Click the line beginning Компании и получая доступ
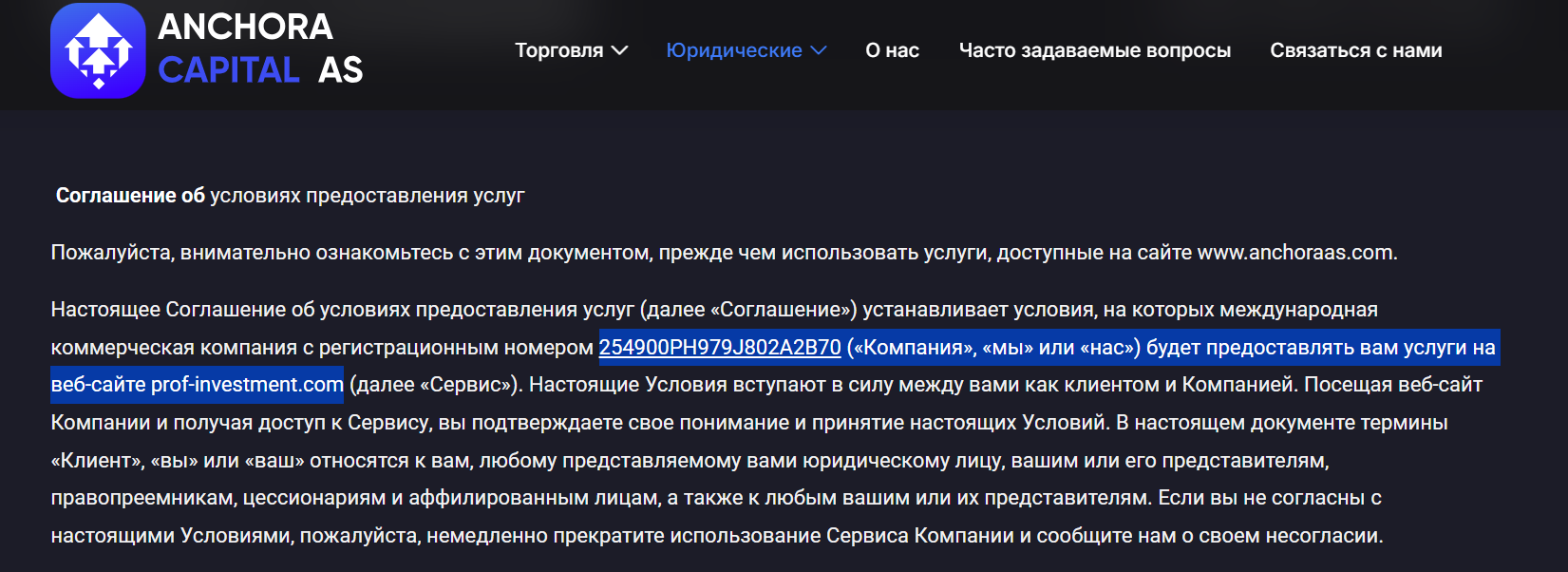1568x572 pixels. coord(749,423)
